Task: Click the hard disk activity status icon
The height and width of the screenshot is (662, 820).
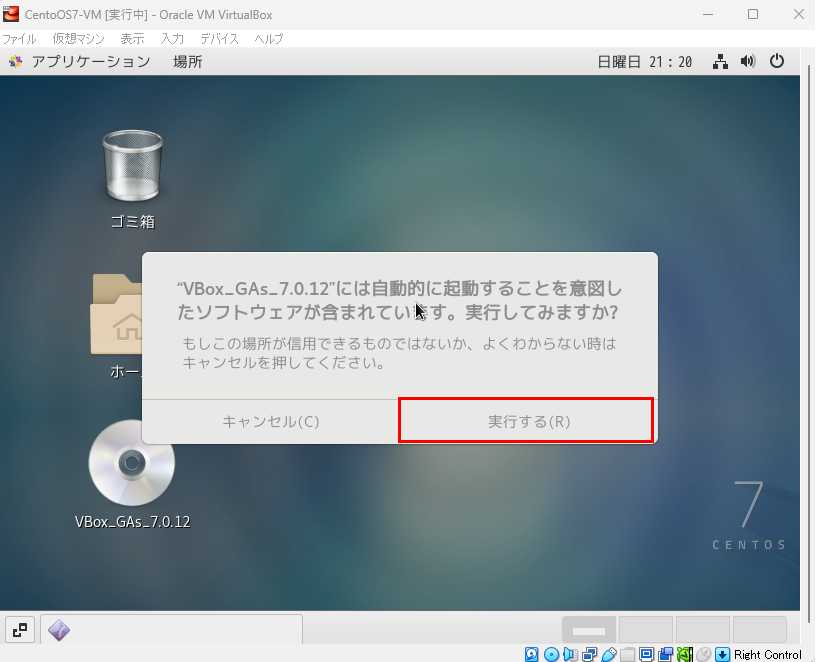Action: [531, 655]
